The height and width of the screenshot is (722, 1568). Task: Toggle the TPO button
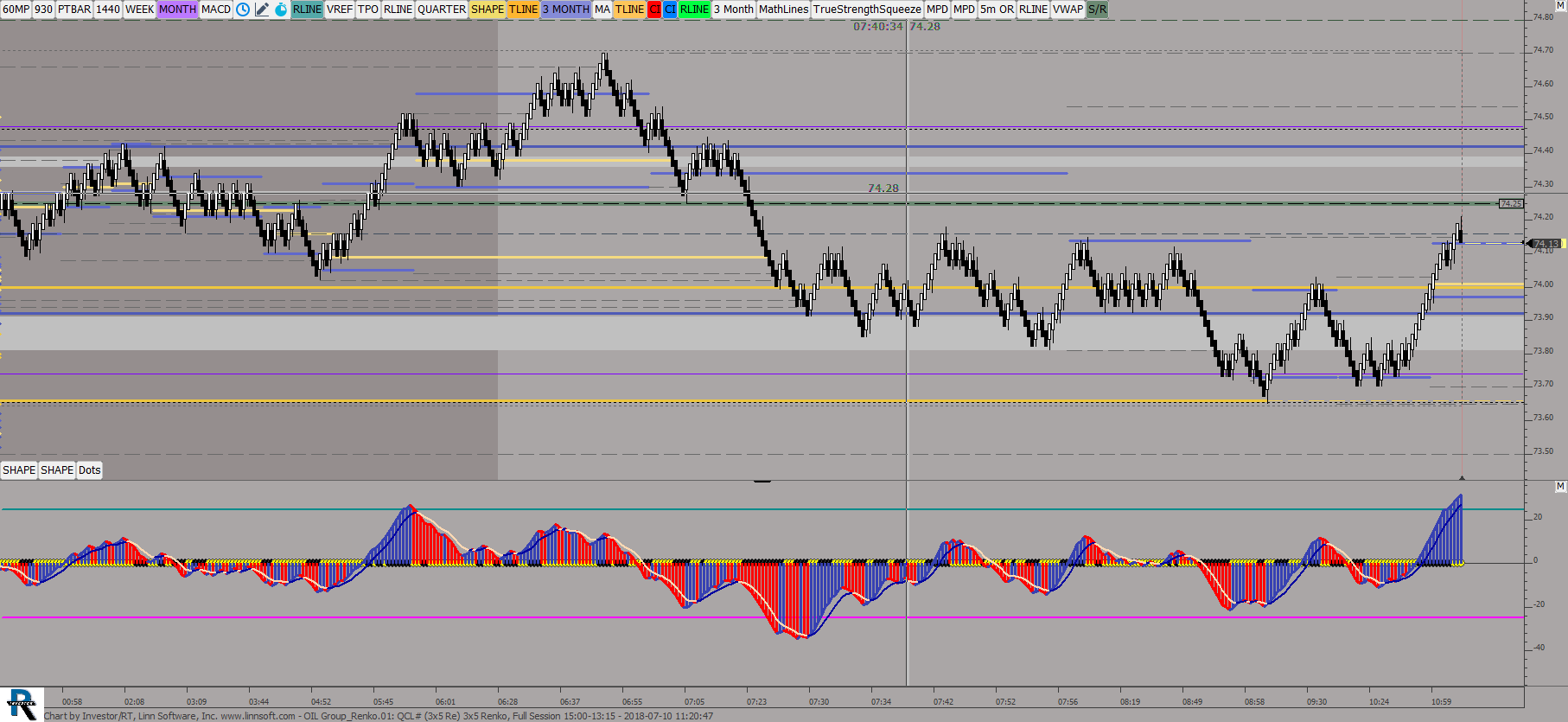click(368, 10)
